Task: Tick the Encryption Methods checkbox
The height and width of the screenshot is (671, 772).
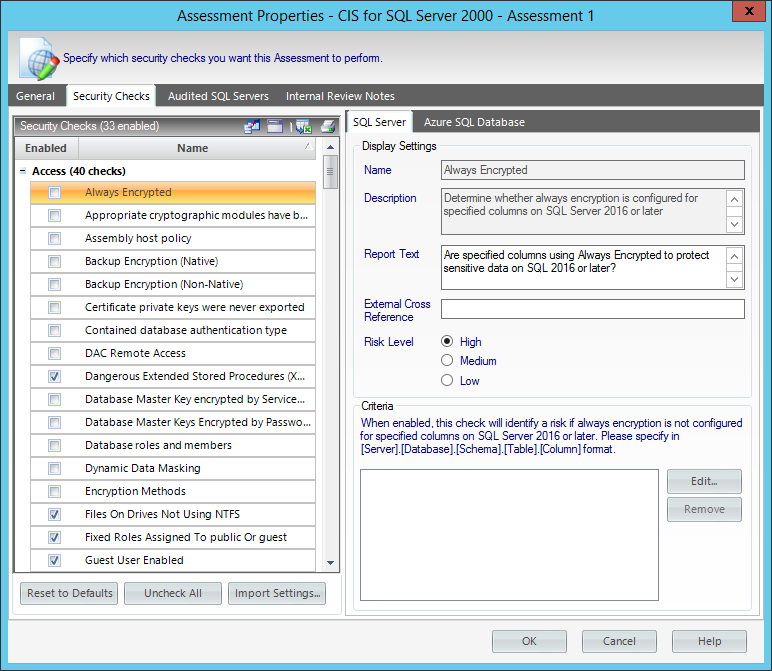Action: click(x=55, y=491)
